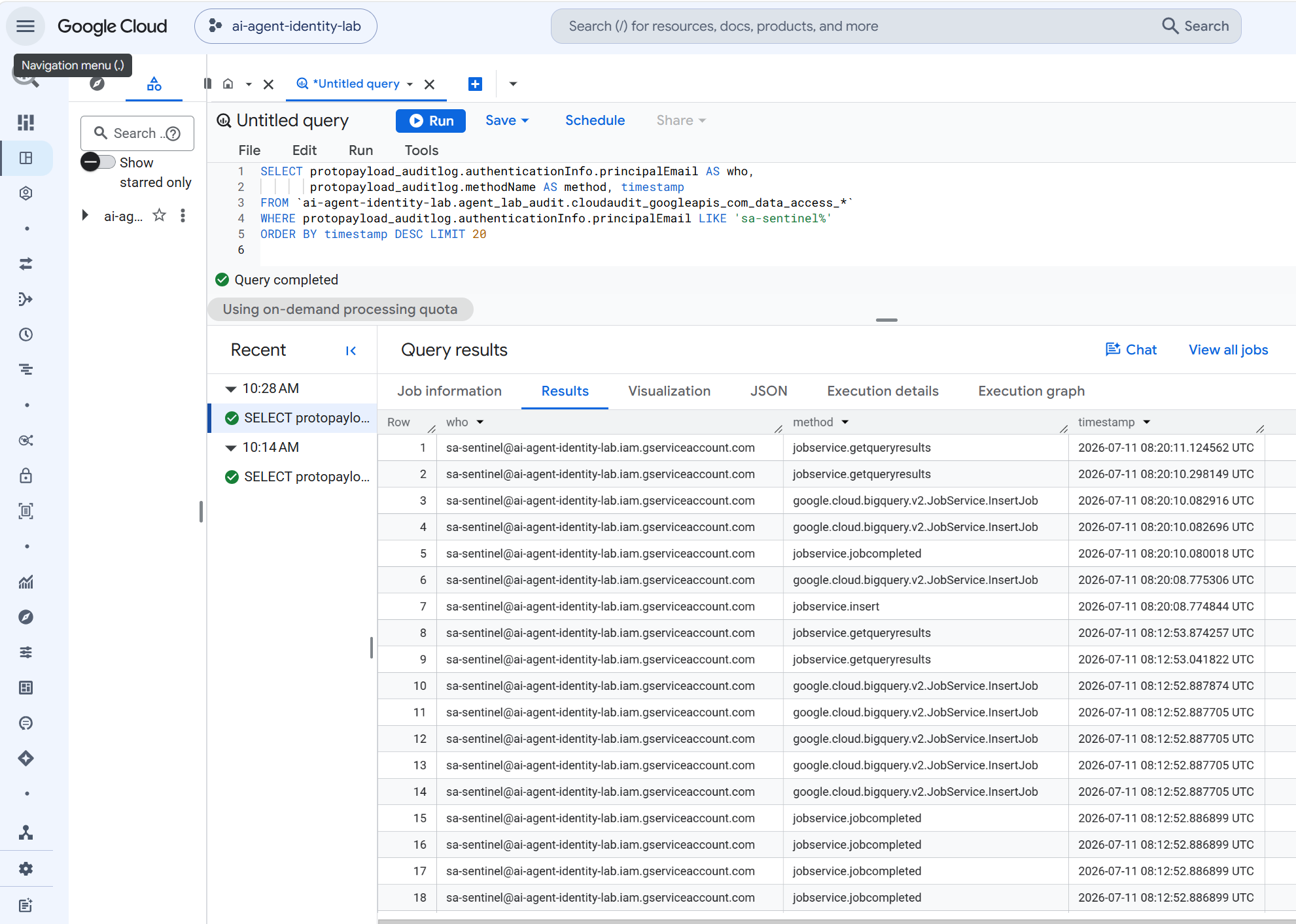Open the sharing hub sidebar icon
The width and height of the screenshot is (1296, 924).
(26, 440)
